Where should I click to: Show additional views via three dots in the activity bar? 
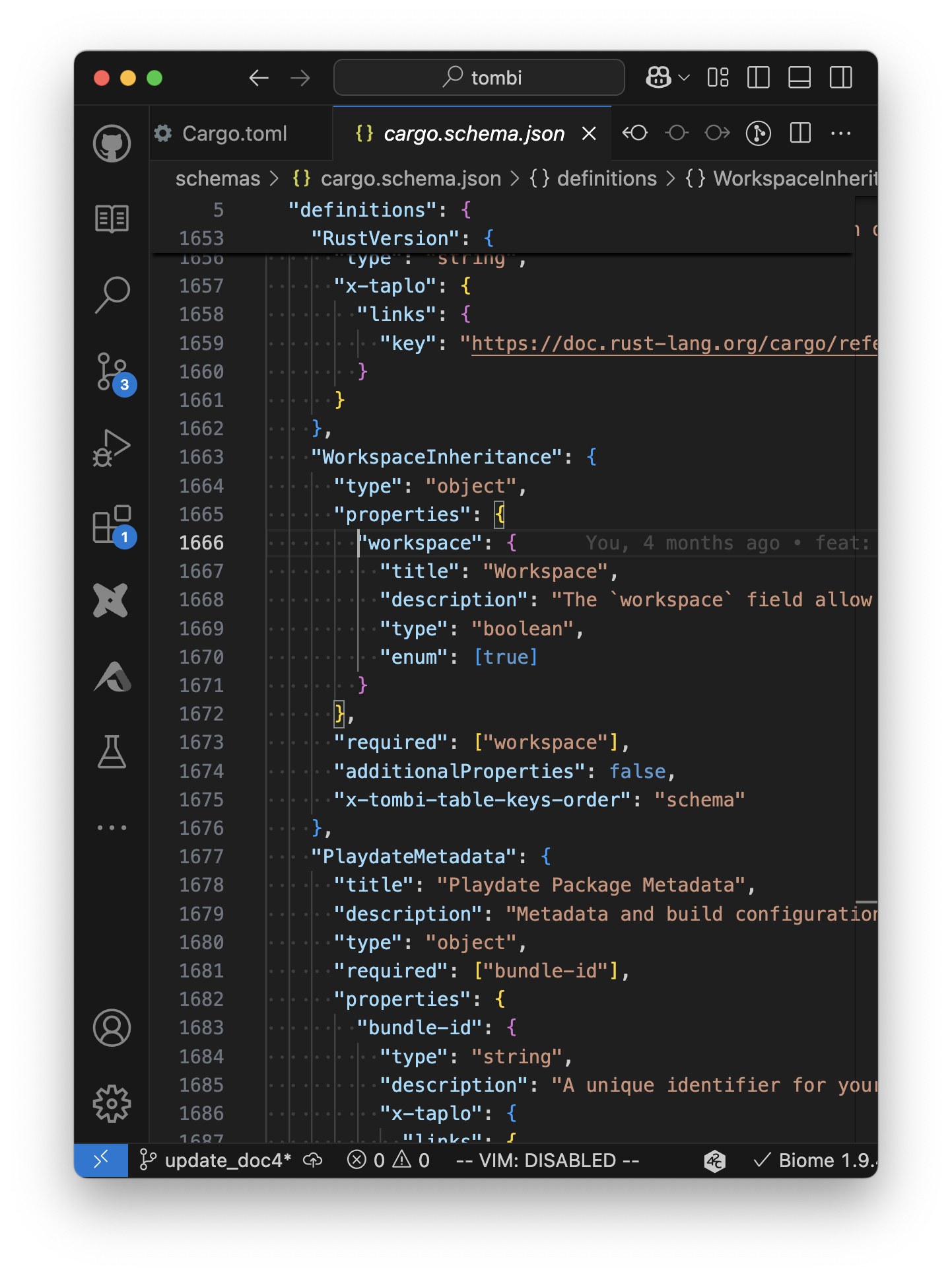[112, 828]
